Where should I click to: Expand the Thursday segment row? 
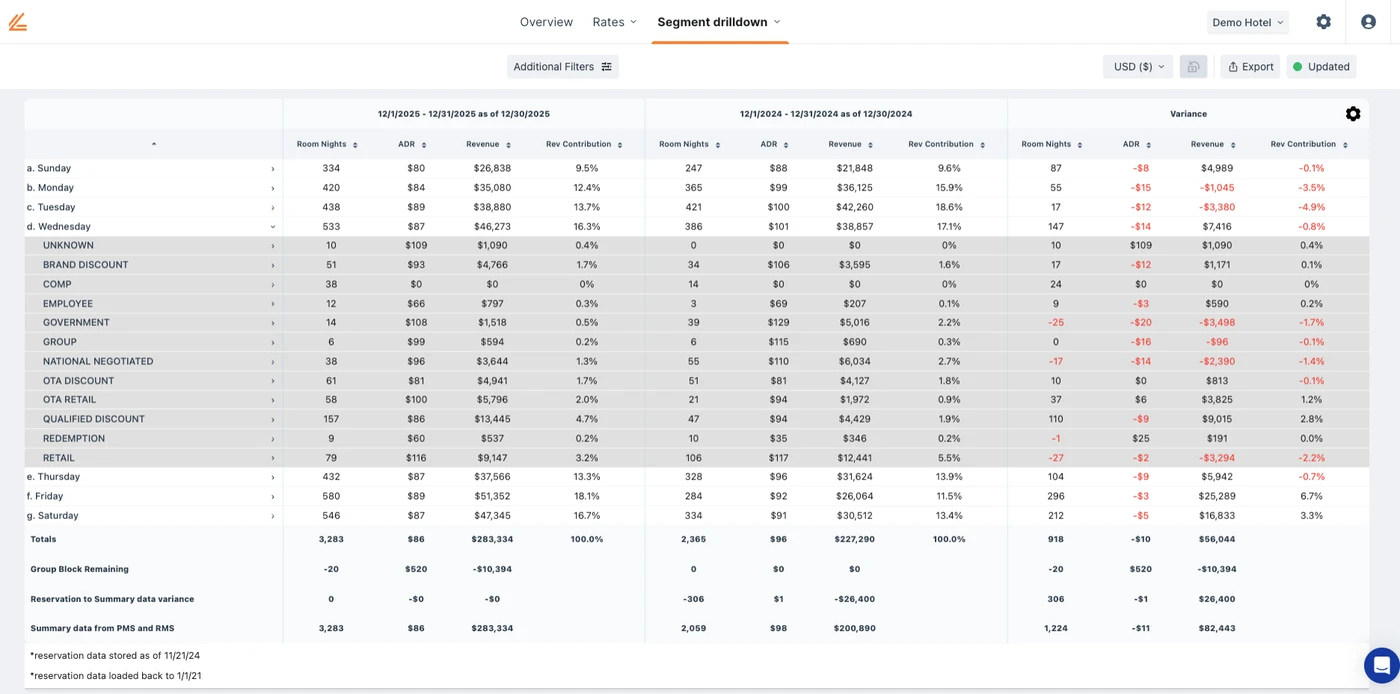pyautogui.click(x=271, y=476)
